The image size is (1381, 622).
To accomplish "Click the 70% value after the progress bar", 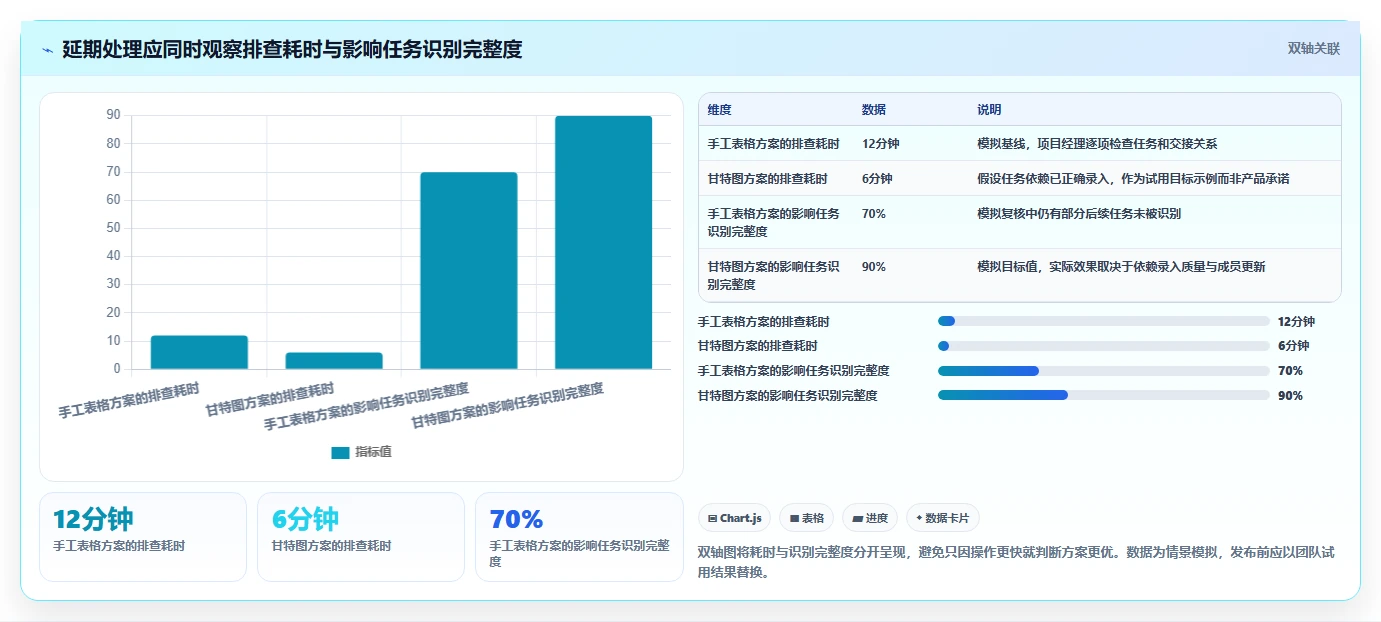I will click(x=1290, y=371).
